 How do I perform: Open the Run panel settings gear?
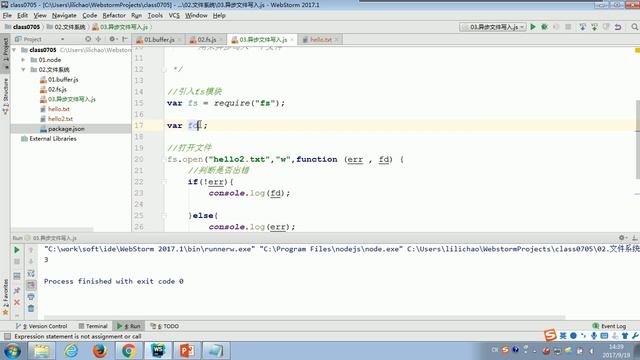click(x=622, y=238)
